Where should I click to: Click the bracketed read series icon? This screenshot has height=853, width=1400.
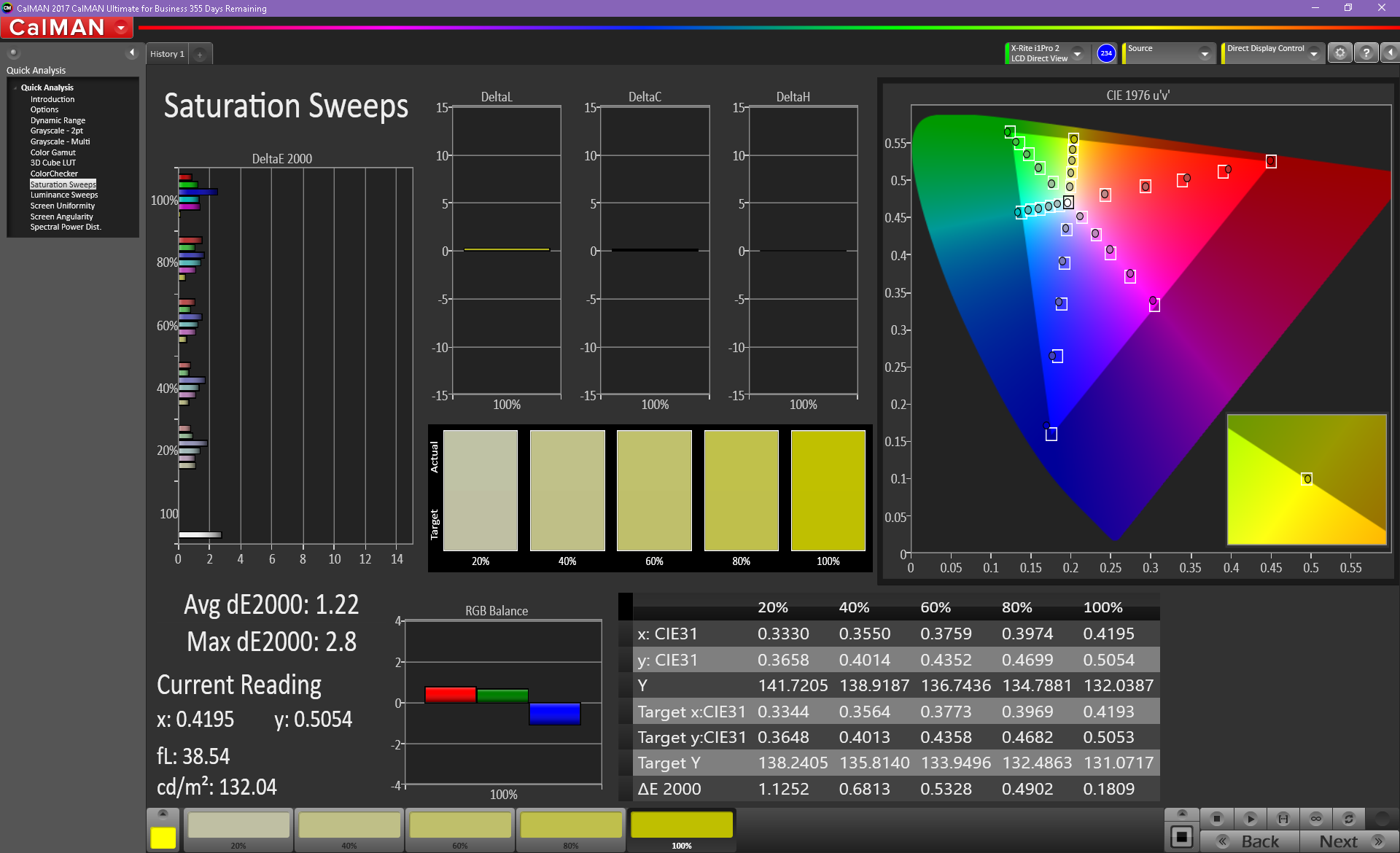point(1283,819)
